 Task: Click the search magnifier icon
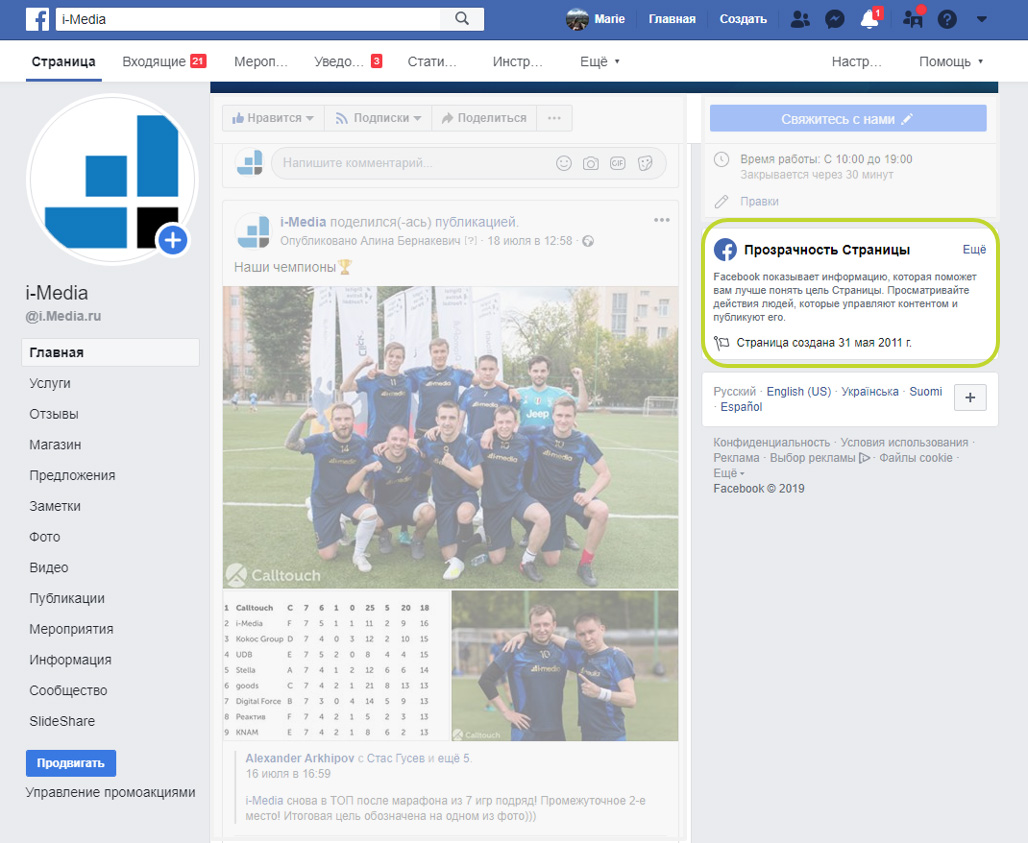tap(462, 18)
